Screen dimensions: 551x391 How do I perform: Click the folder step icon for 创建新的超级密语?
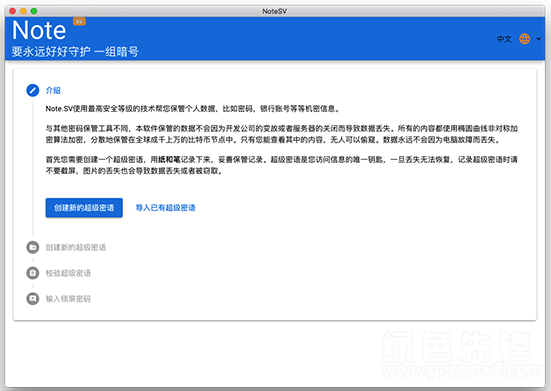[33, 247]
